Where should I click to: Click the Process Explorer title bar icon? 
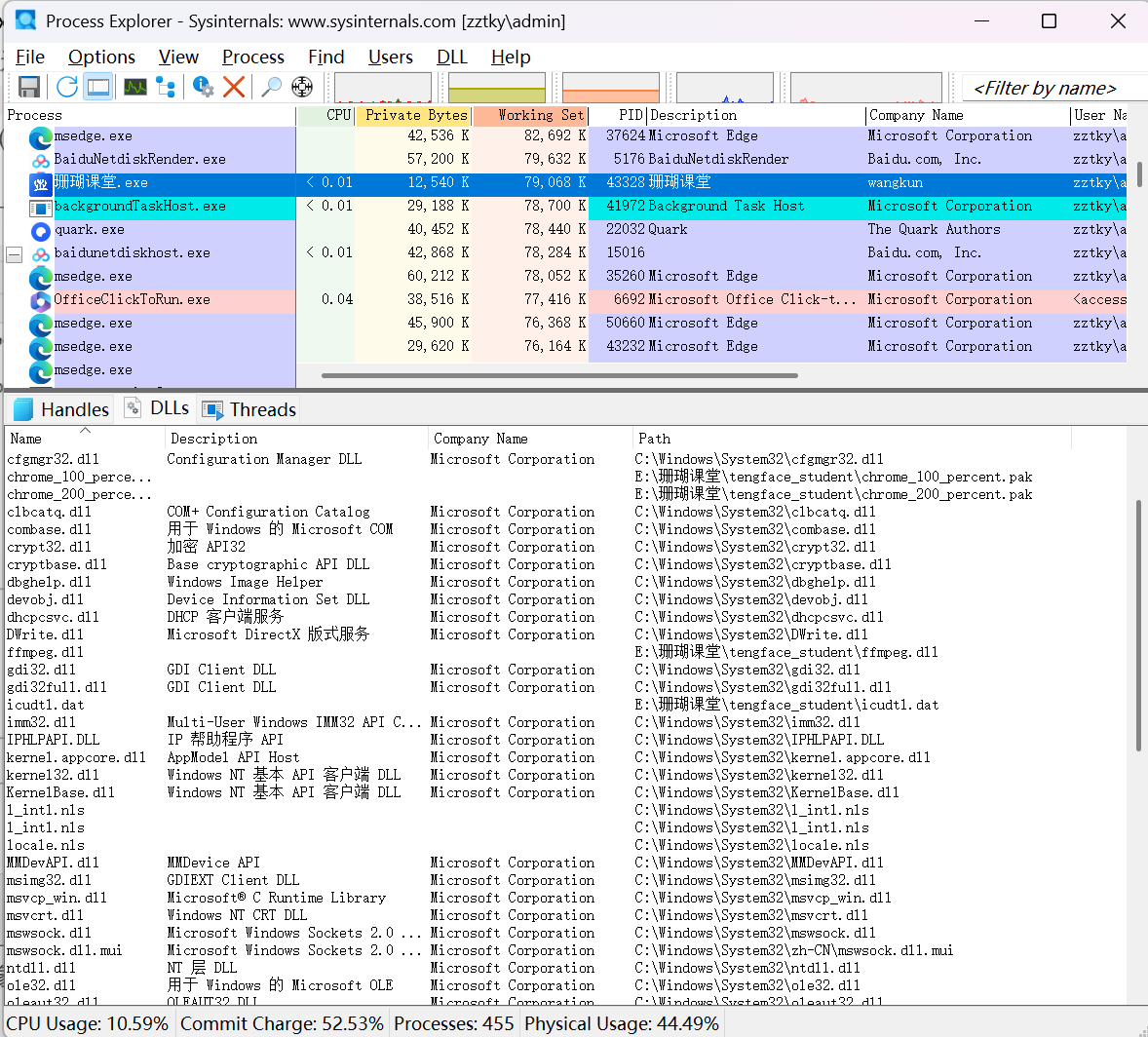(x=25, y=19)
